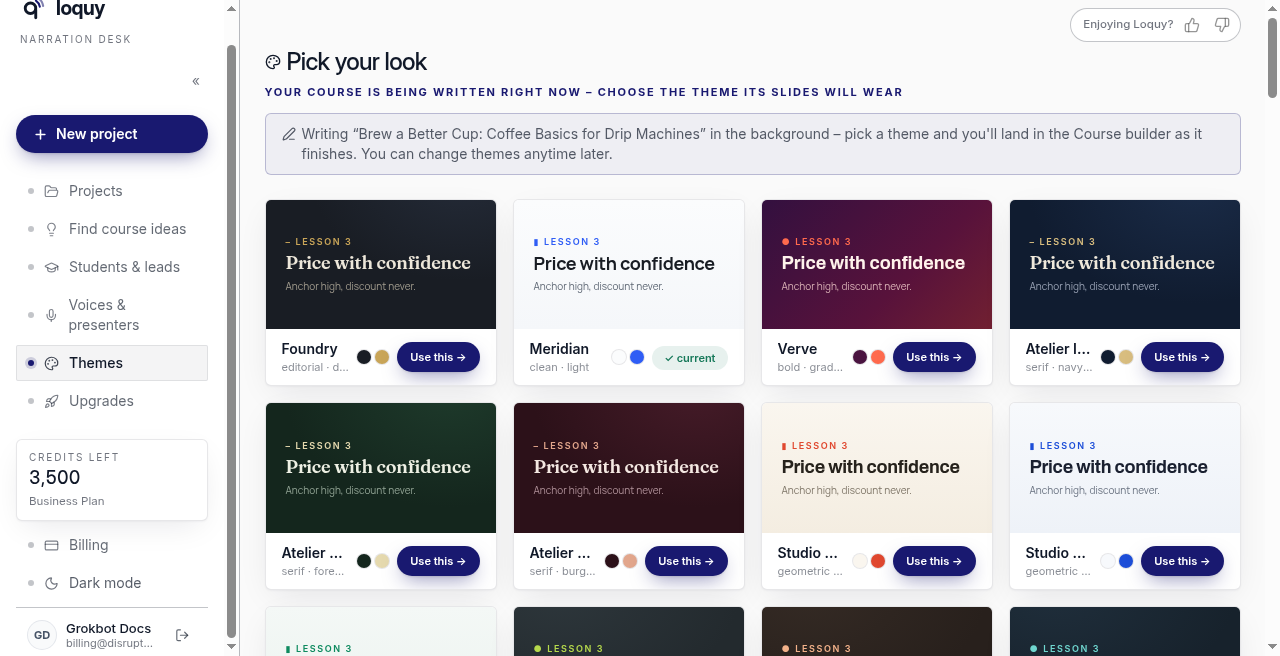Click the microphone Voices icon
The image size is (1280, 656).
[x=52, y=315]
